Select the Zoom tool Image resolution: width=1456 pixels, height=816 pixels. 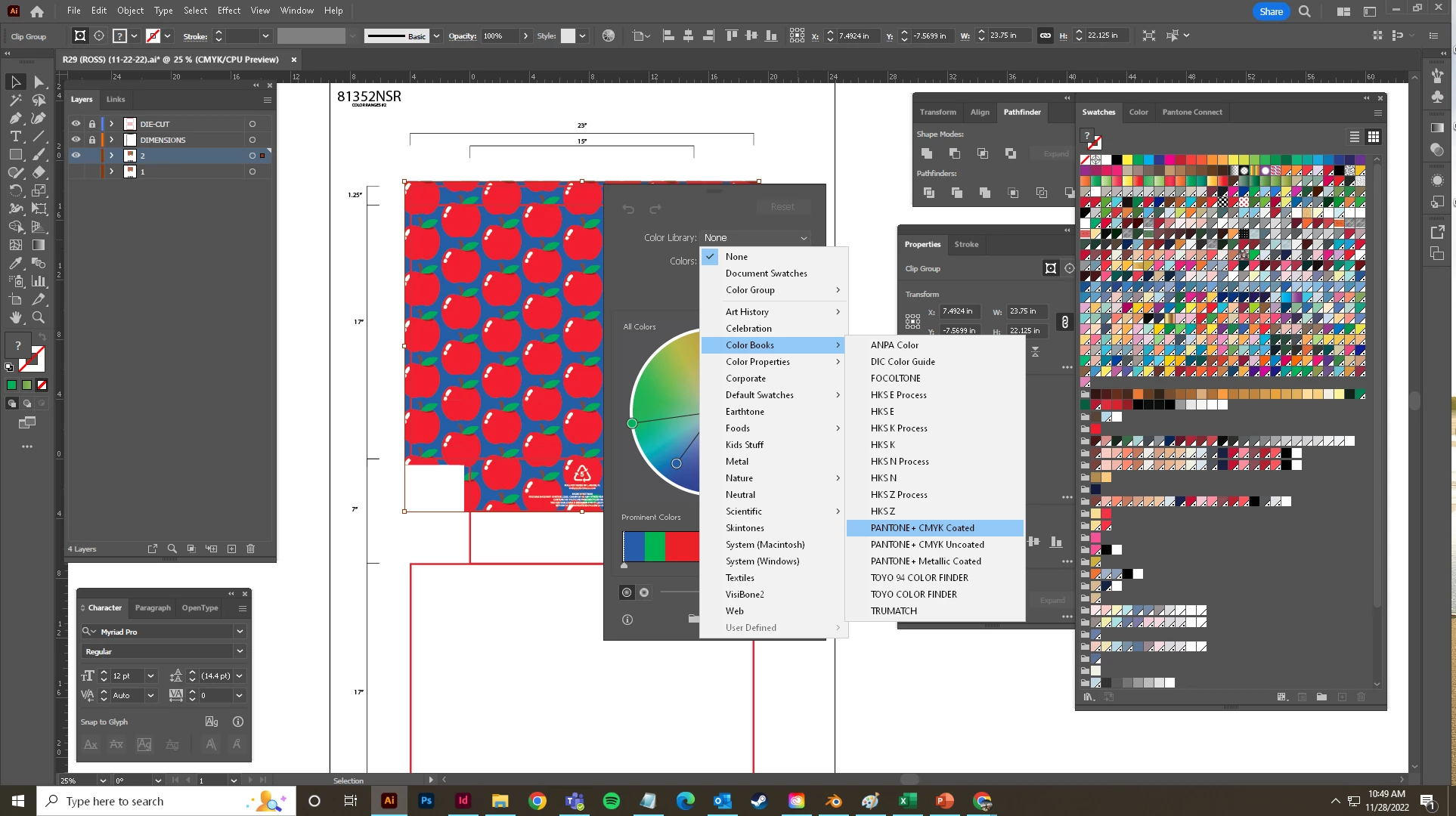pyautogui.click(x=39, y=317)
